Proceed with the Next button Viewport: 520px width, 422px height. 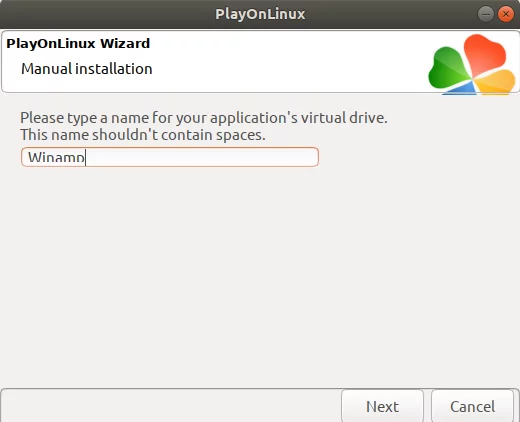[x=382, y=406]
